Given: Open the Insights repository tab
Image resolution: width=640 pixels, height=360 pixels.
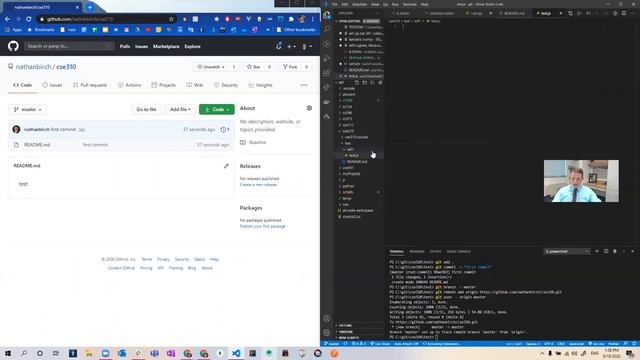Looking at the screenshot, I should point(260,85).
